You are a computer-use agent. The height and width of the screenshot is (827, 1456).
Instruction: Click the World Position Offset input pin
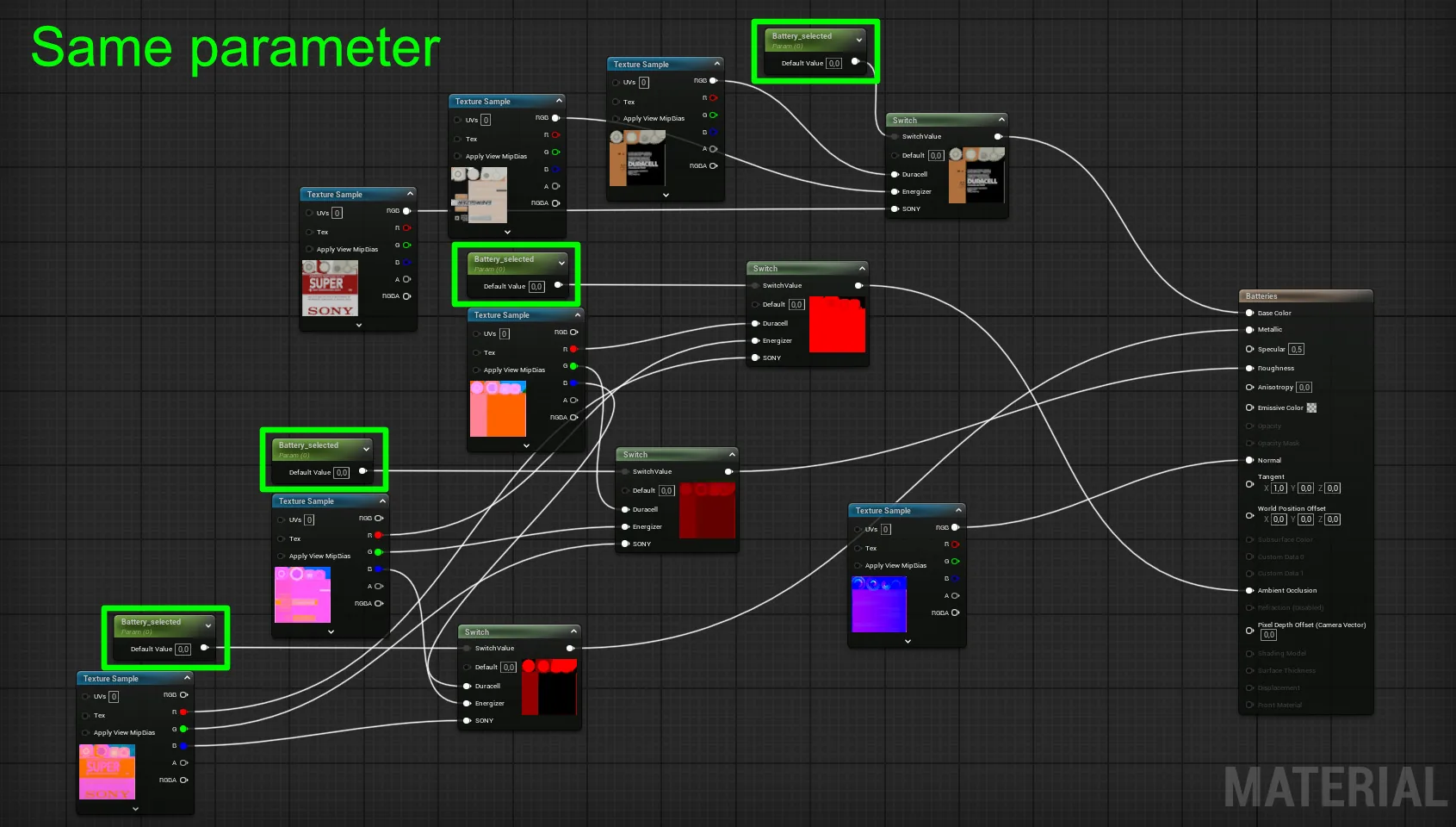point(1249,515)
